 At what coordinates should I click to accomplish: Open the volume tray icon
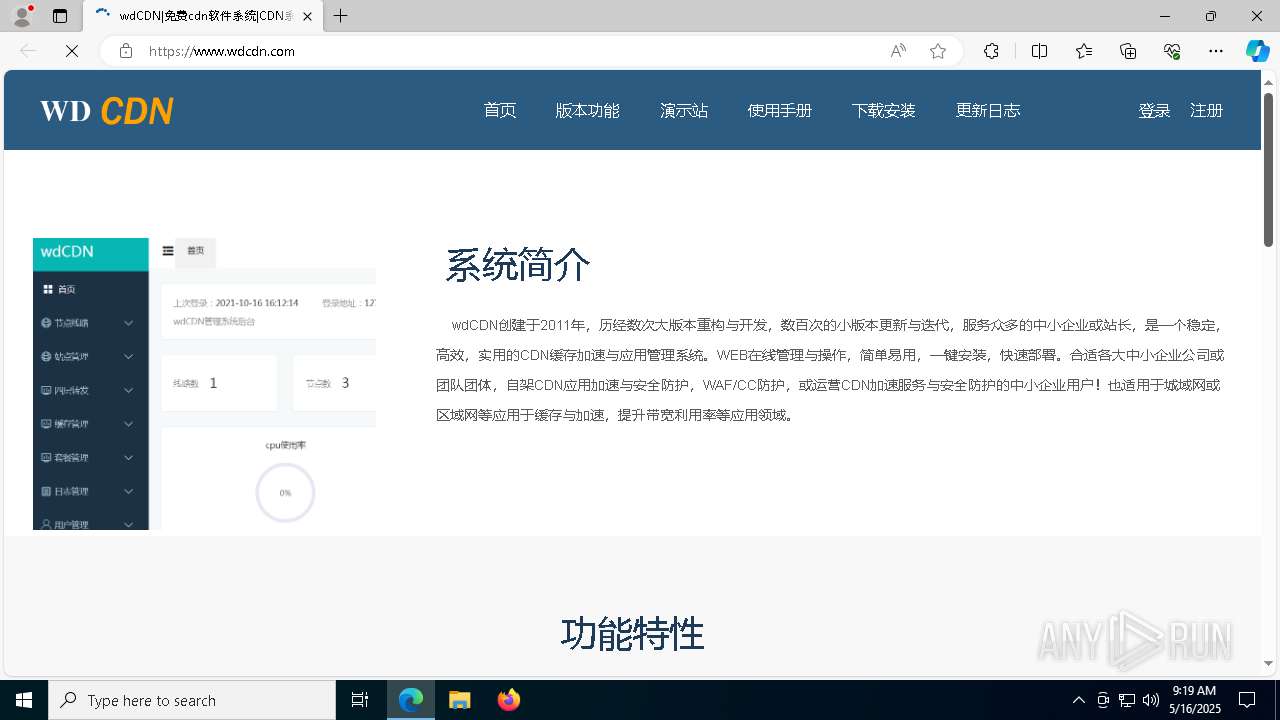tap(1151, 700)
